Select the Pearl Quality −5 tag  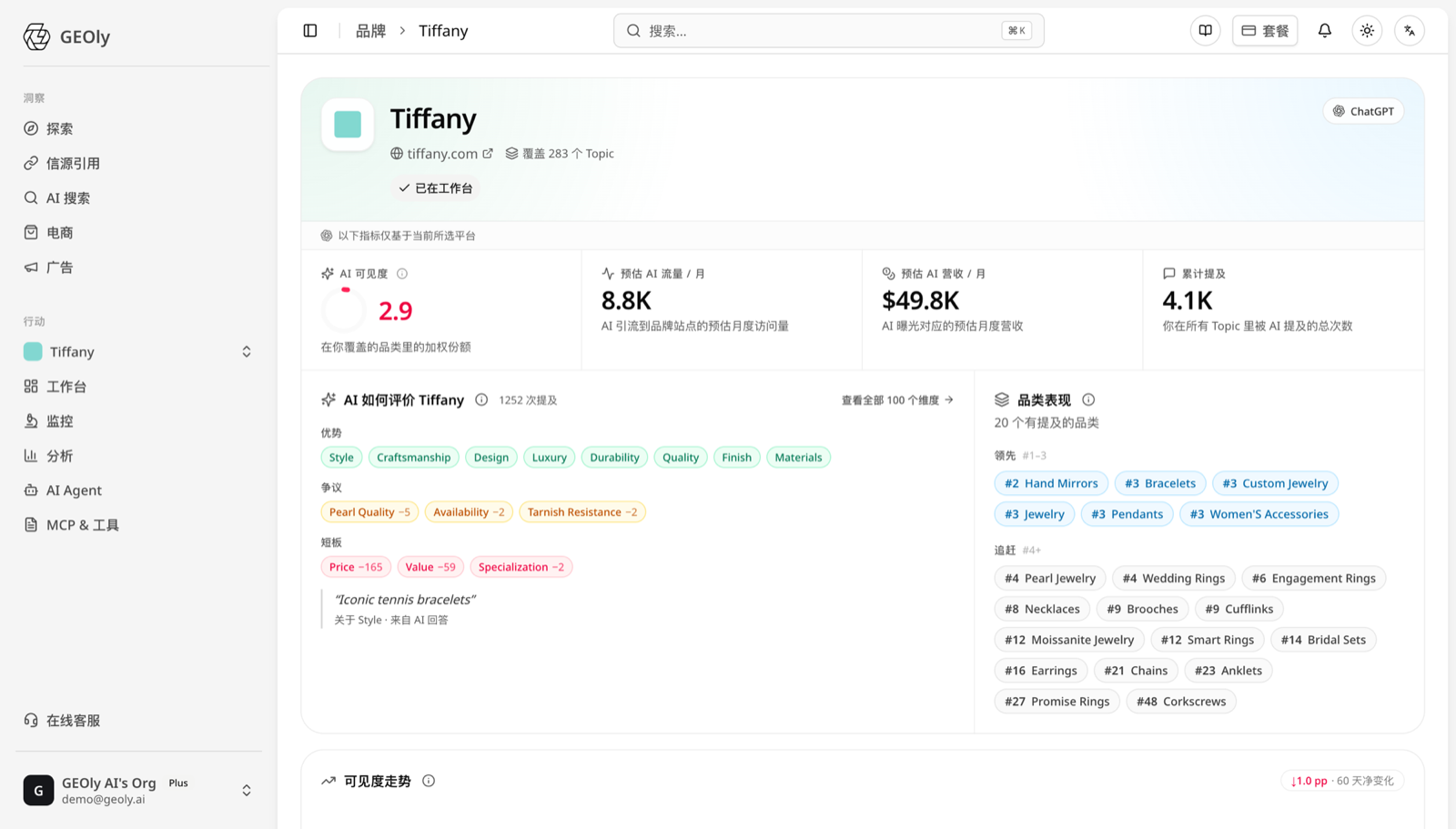tap(369, 512)
